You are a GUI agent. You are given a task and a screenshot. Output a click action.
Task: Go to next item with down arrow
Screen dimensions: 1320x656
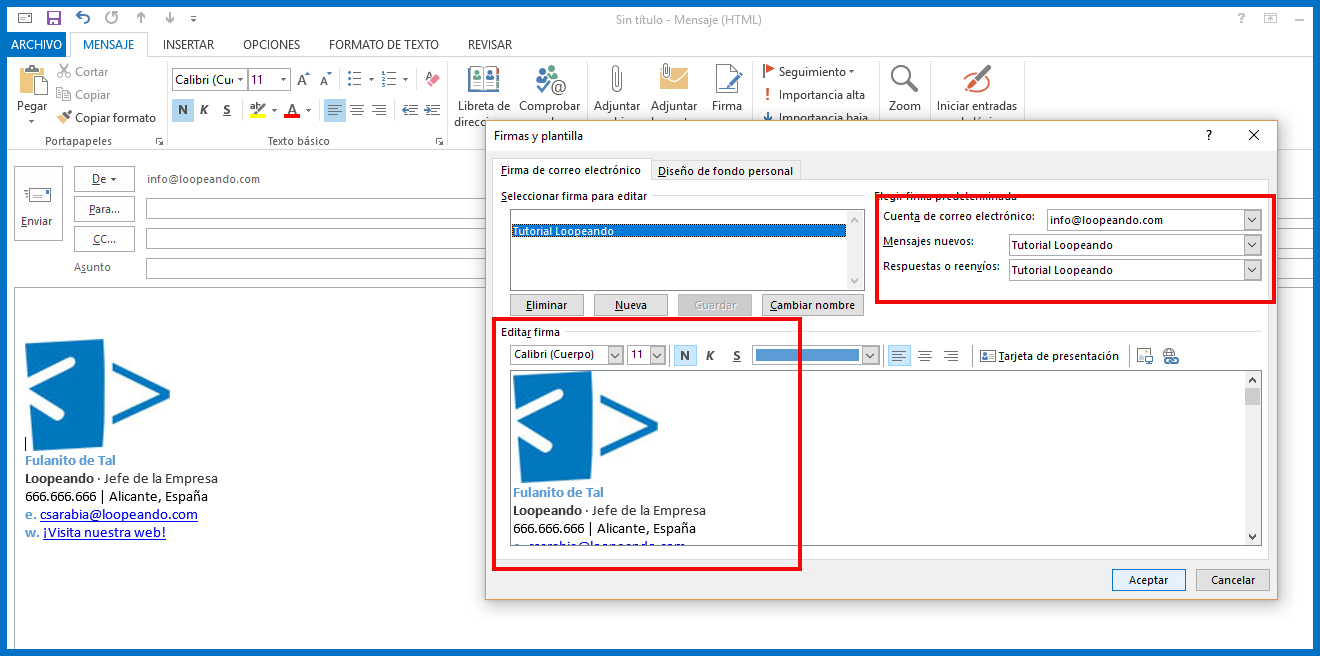pyautogui.click(x=169, y=18)
